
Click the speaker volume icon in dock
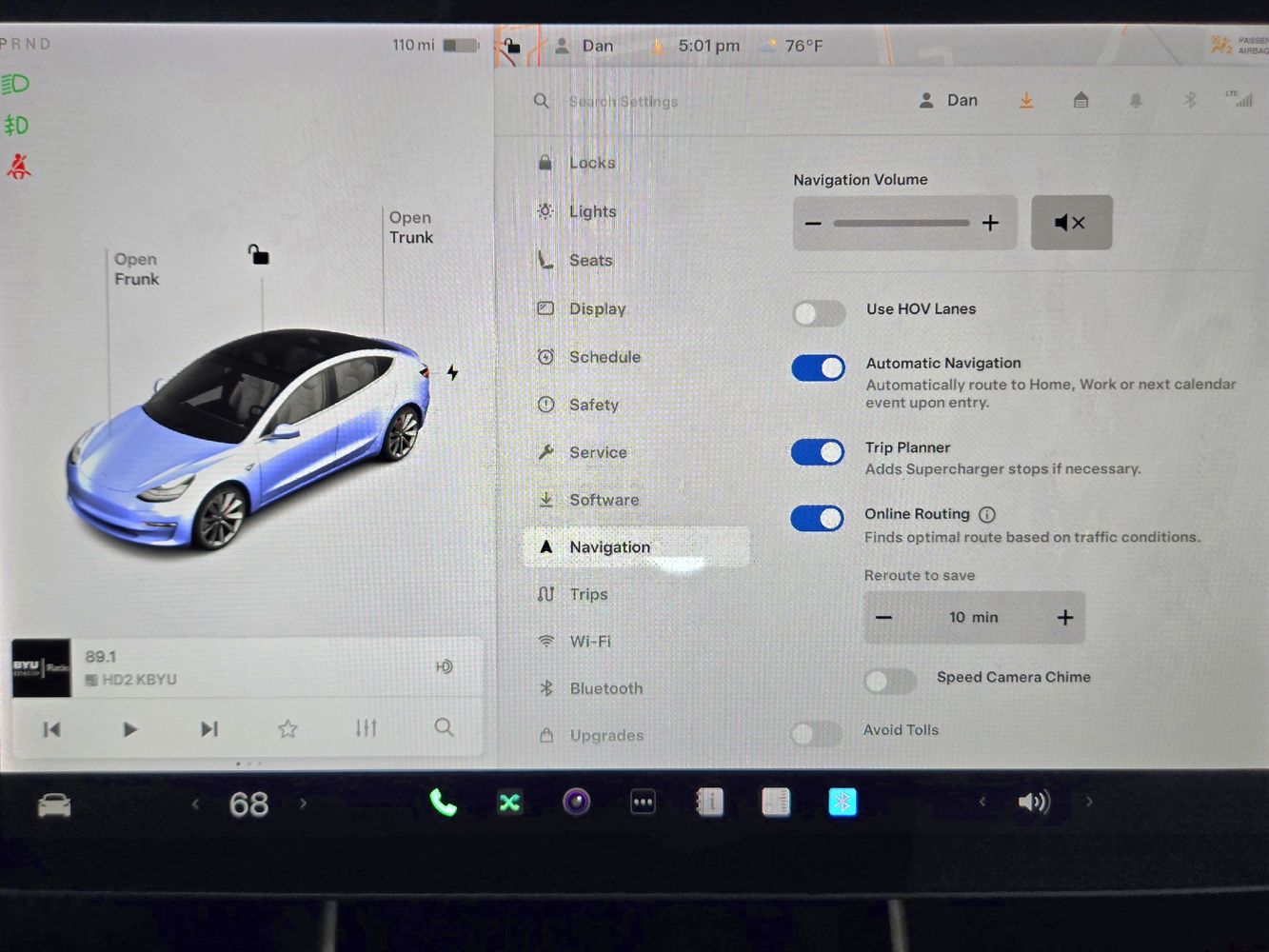click(x=1034, y=803)
